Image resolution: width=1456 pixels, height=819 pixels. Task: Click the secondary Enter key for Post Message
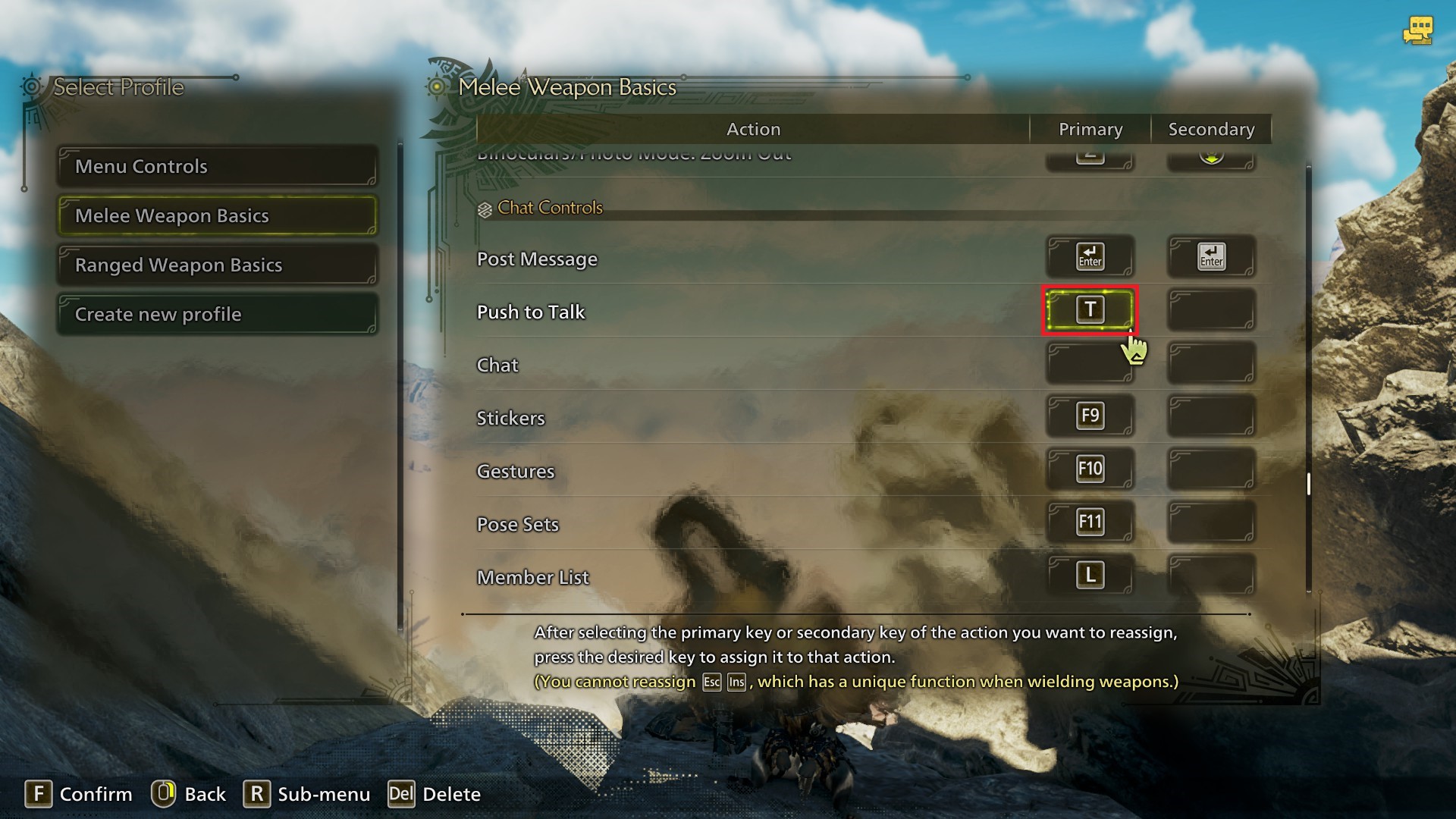coord(1211,256)
